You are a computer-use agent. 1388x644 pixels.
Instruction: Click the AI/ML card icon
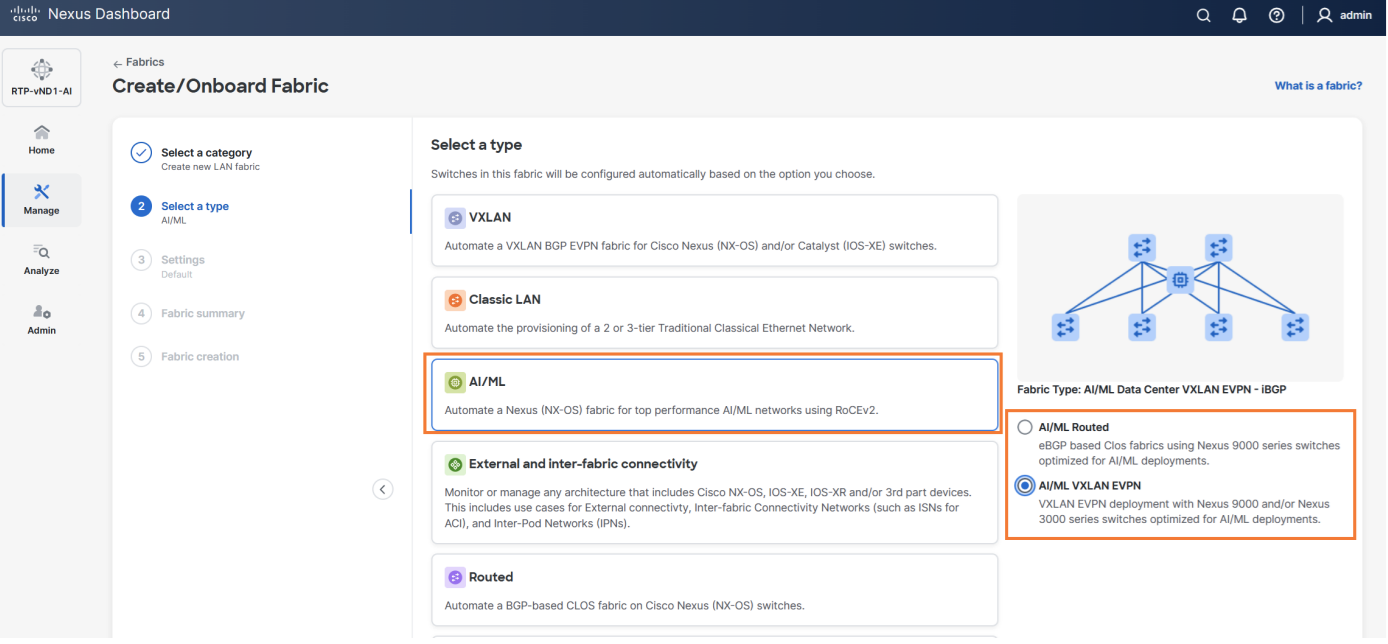point(455,382)
